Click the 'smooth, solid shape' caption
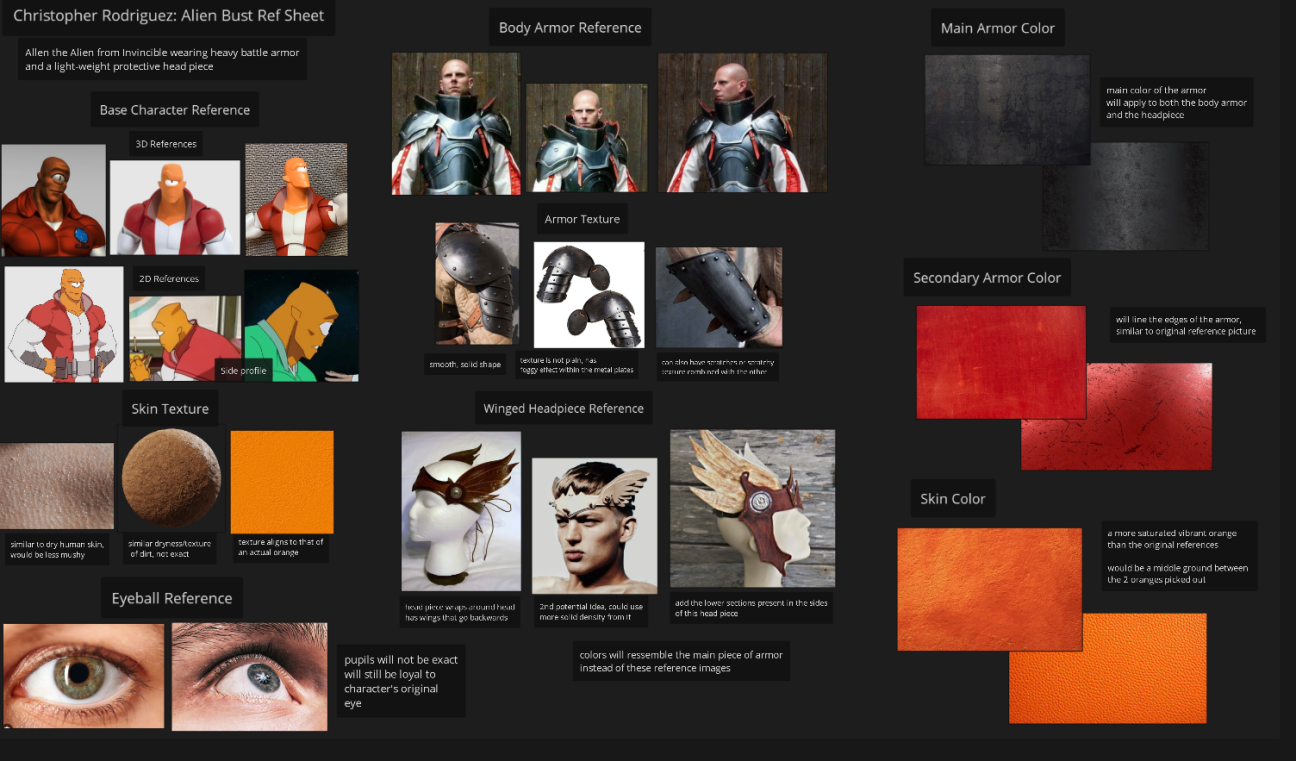The width and height of the screenshot is (1296, 761). tap(465, 365)
